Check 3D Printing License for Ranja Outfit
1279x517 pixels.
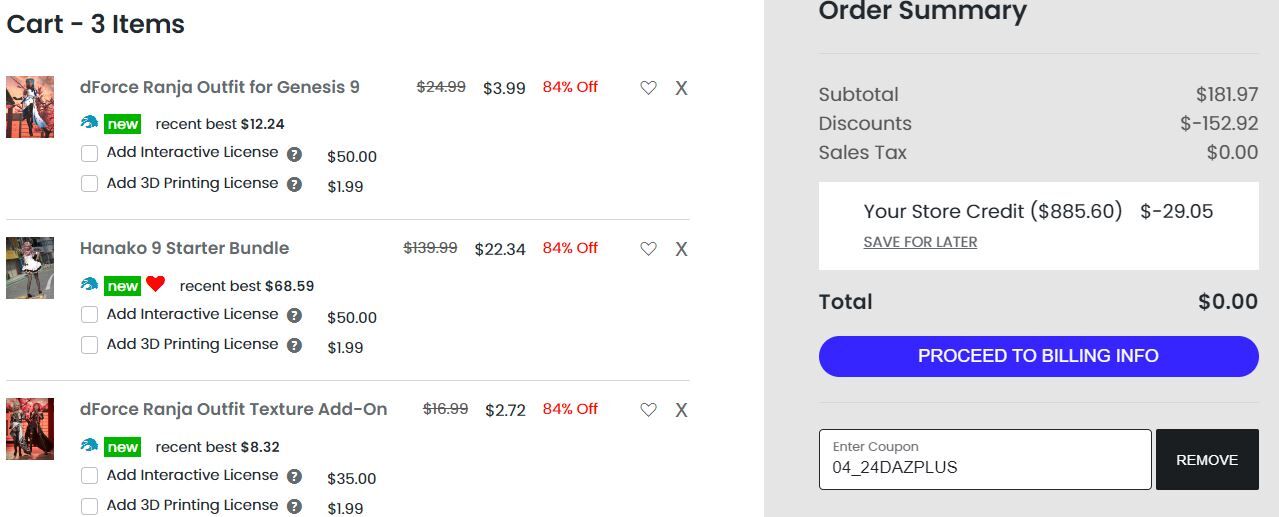[89, 184]
